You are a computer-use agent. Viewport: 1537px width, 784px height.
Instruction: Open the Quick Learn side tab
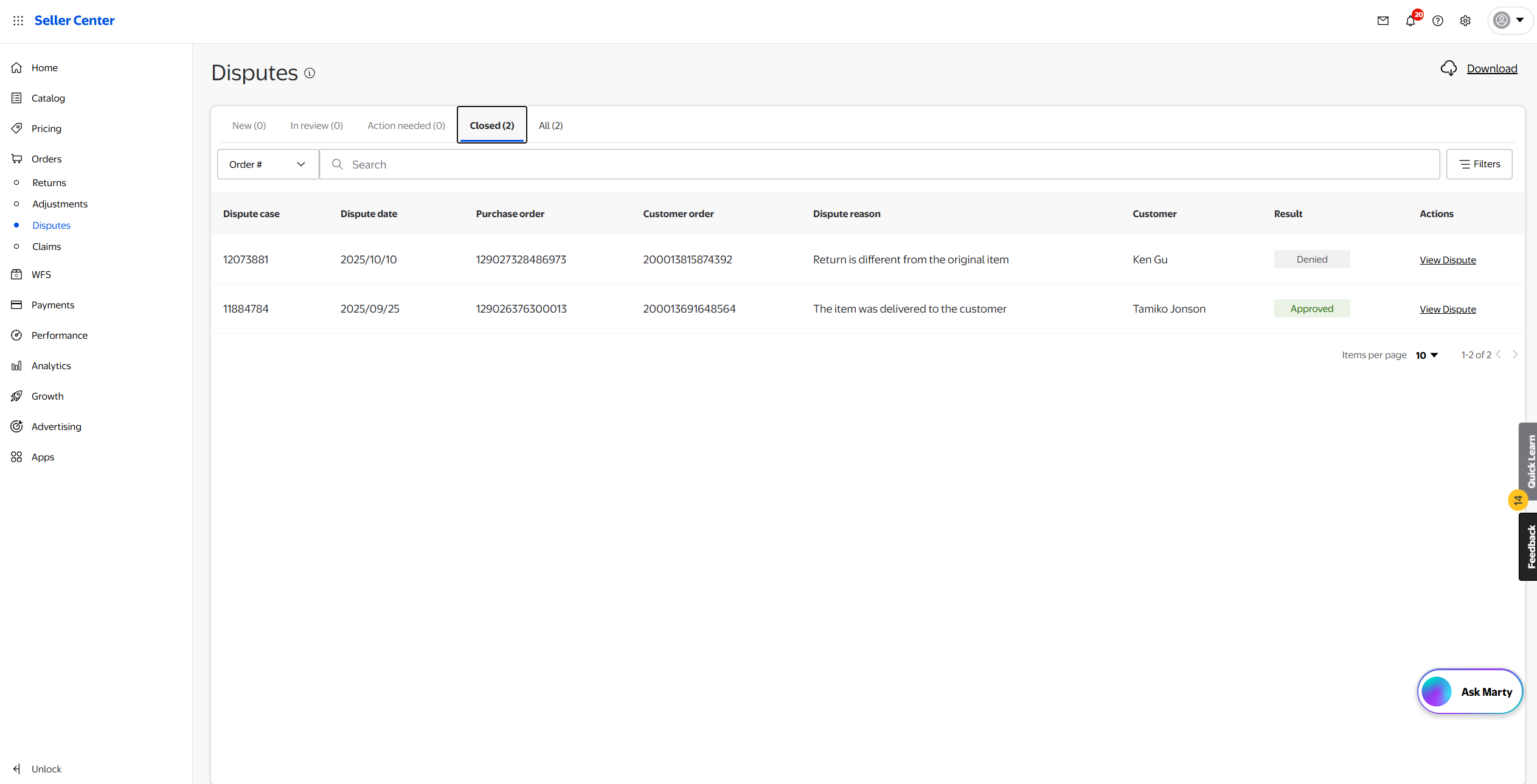pos(1528,462)
